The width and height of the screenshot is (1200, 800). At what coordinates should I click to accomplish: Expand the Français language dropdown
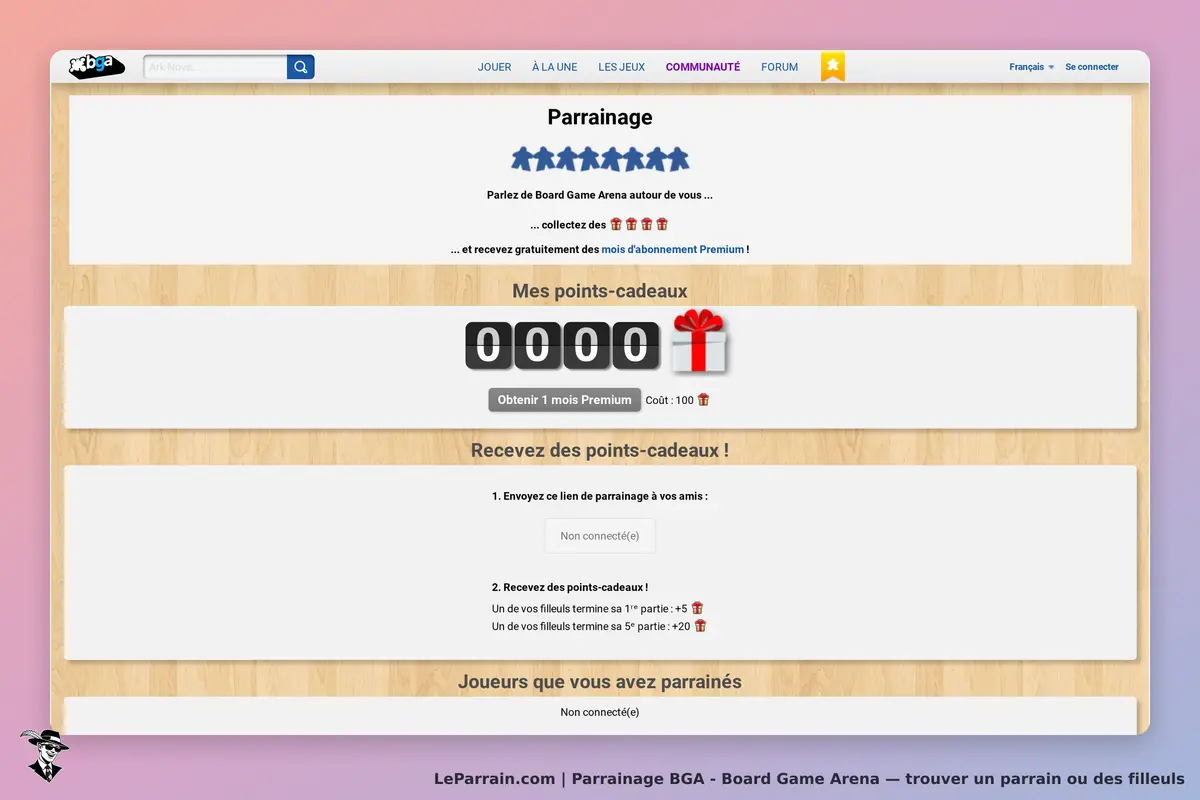point(1031,67)
